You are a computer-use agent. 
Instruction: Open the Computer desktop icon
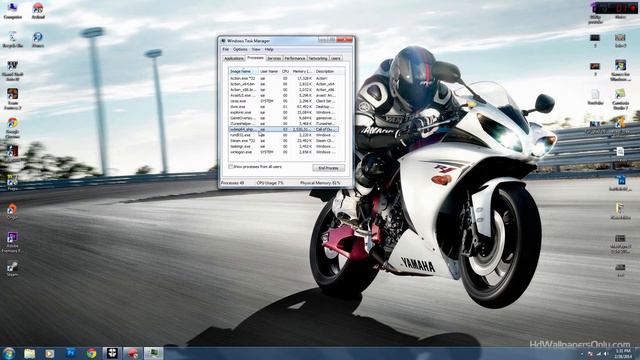pyautogui.click(x=12, y=11)
